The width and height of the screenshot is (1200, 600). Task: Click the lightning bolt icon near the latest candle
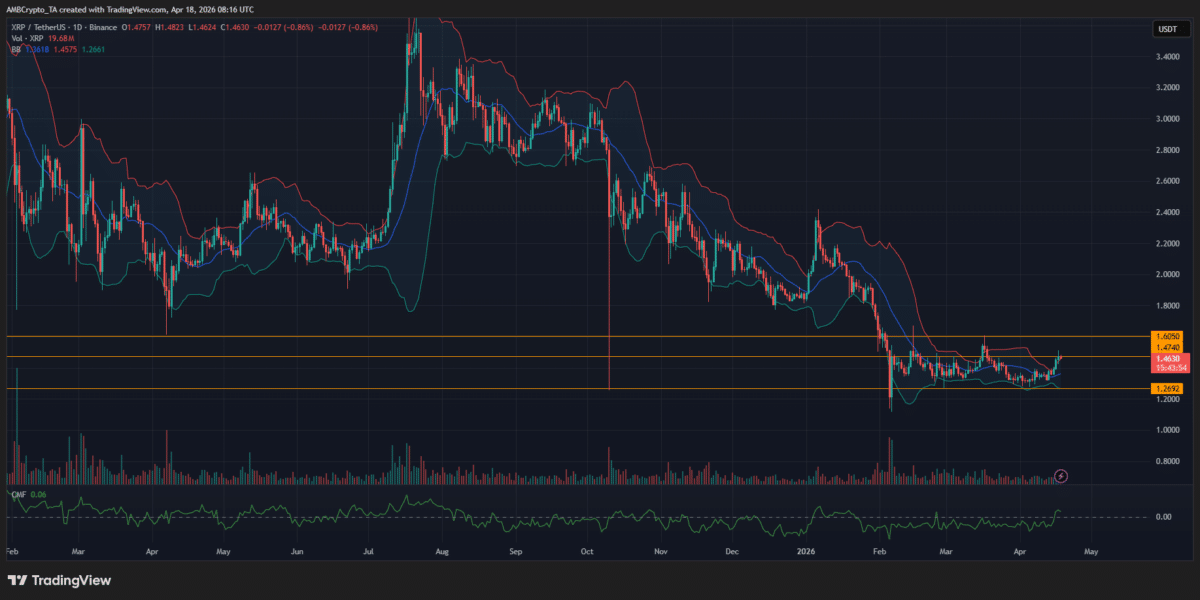[x=1060, y=477]
